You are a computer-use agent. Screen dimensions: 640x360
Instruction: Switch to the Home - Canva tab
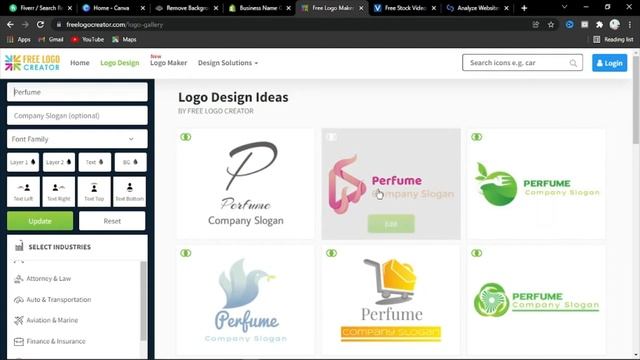[113, 8]
